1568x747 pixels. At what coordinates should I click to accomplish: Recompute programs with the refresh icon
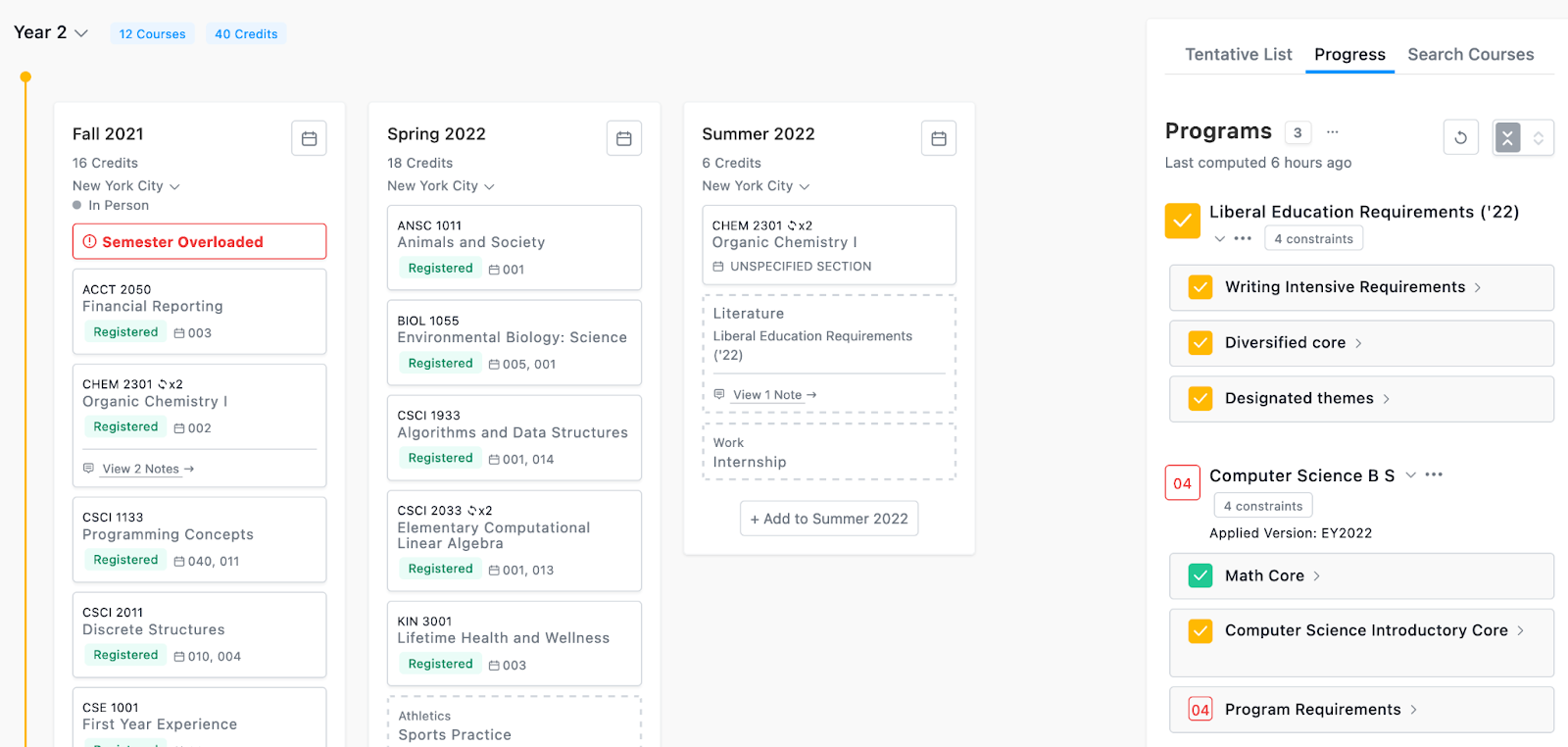(1460, 137)
